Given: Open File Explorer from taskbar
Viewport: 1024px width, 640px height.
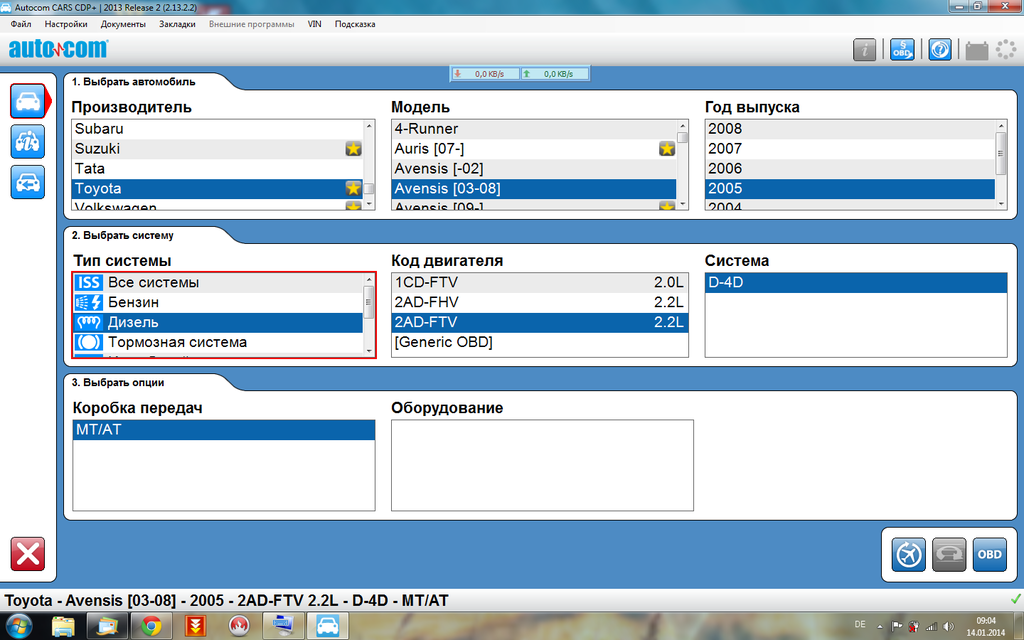Looking at the screenshot, I should pyautogui.click(x=64, y=626).
